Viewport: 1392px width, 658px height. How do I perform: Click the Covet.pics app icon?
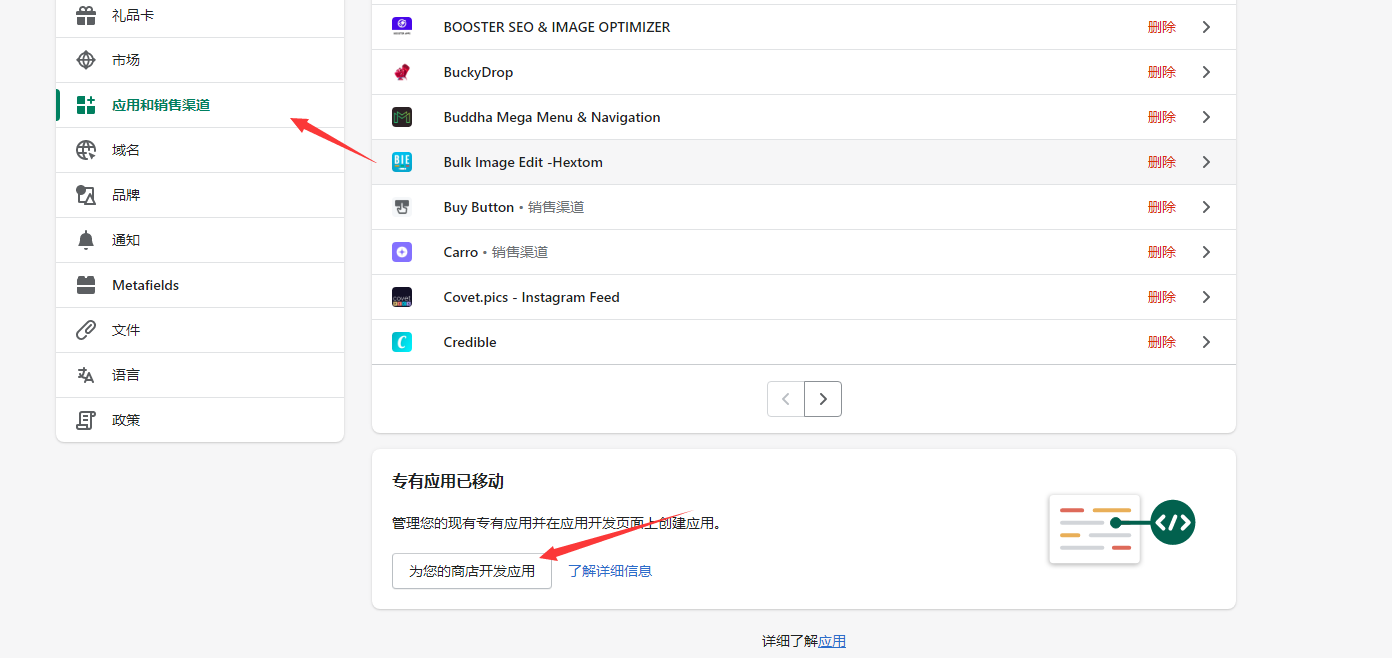point(402,297)
